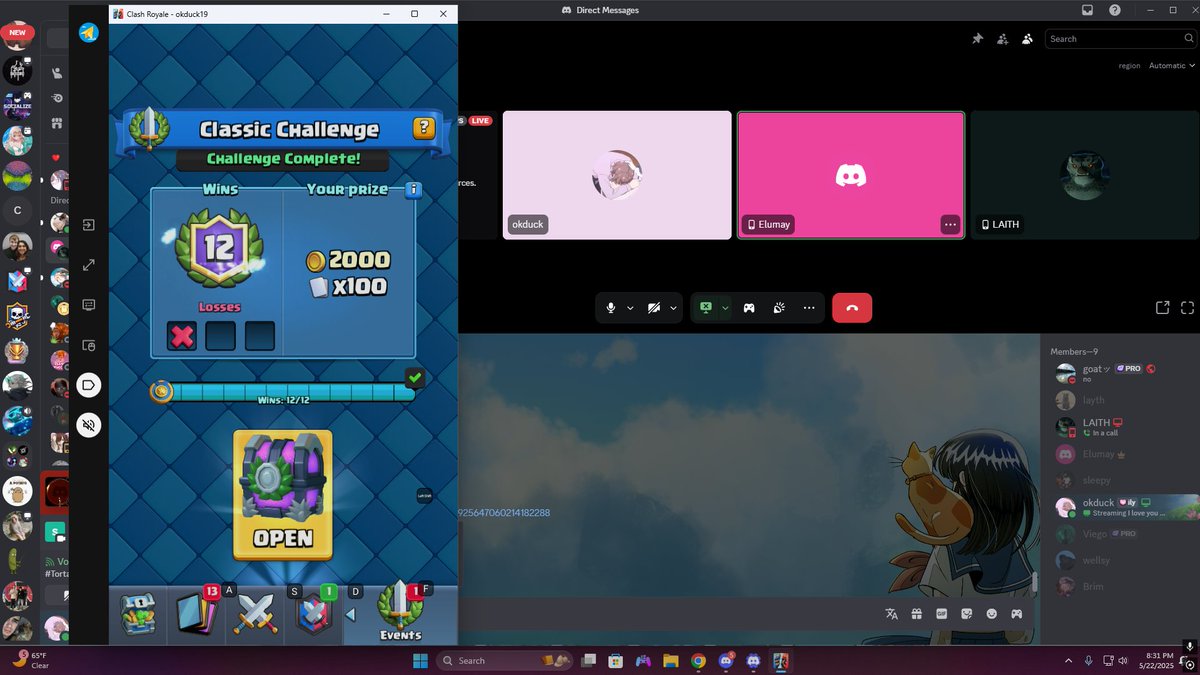This screenshot has width=1200, height=675.
Task: Toggle the green screen share button
Action: point(706,308)
